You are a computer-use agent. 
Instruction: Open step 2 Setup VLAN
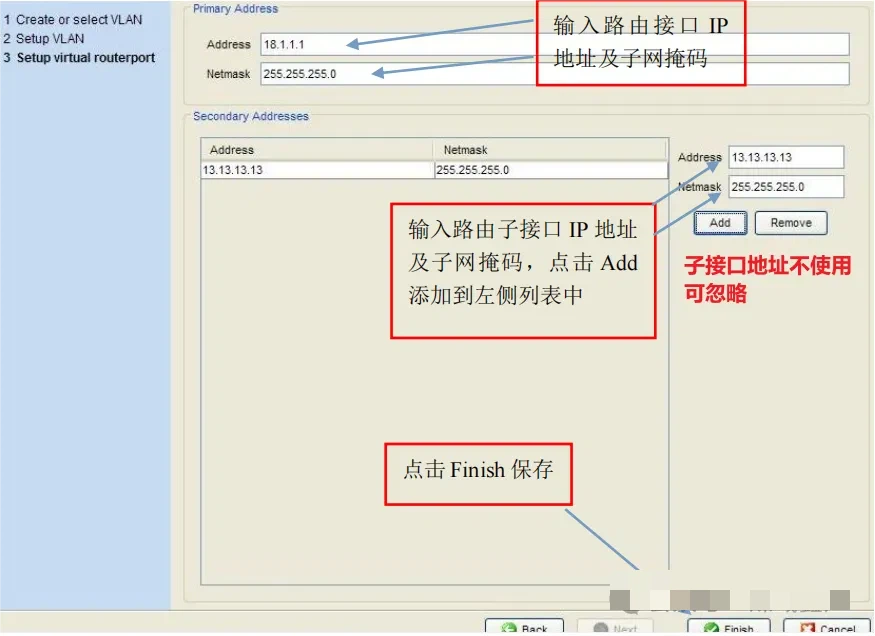pos(50,39)
